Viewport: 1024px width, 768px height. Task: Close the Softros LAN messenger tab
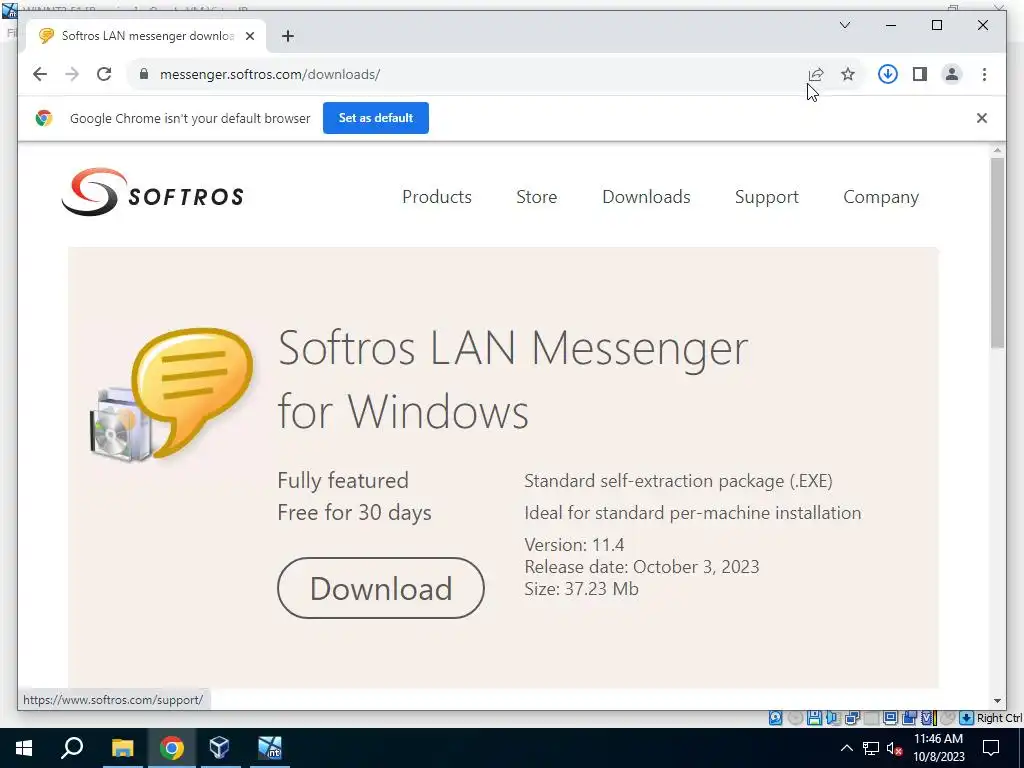point(249,36)
